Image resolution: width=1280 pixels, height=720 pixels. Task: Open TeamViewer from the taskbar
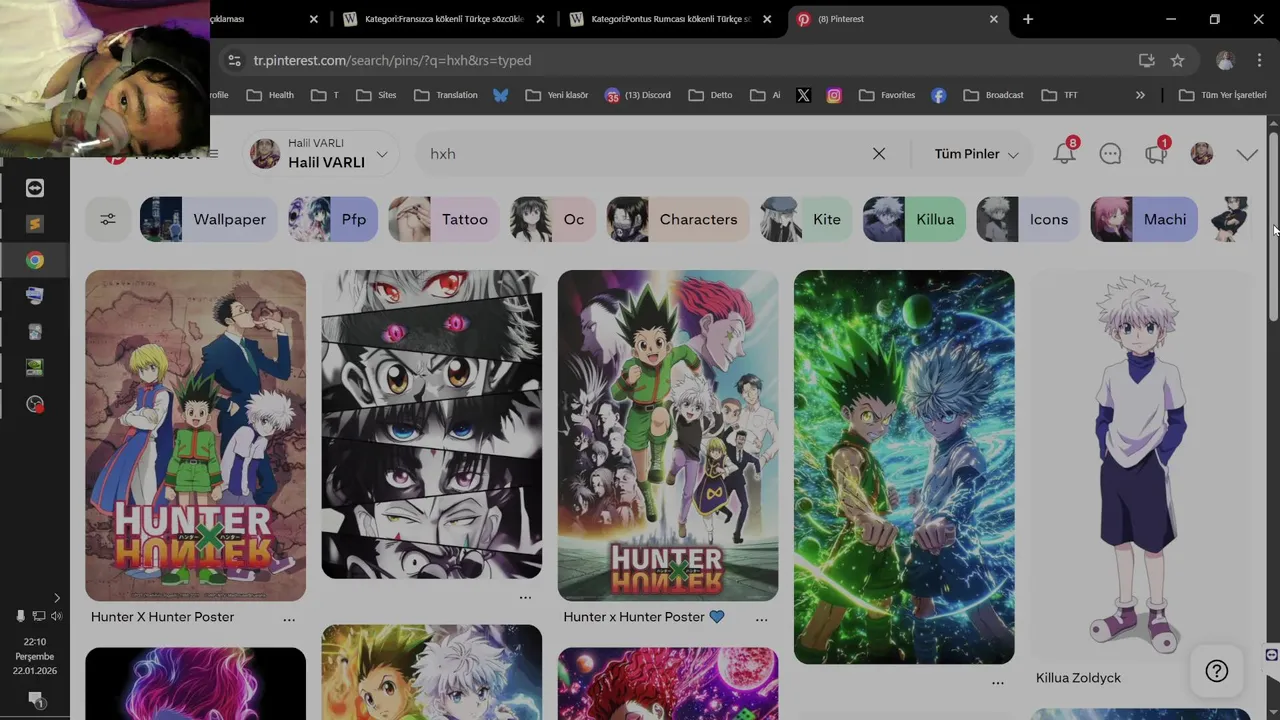click(x=35, y=188)
